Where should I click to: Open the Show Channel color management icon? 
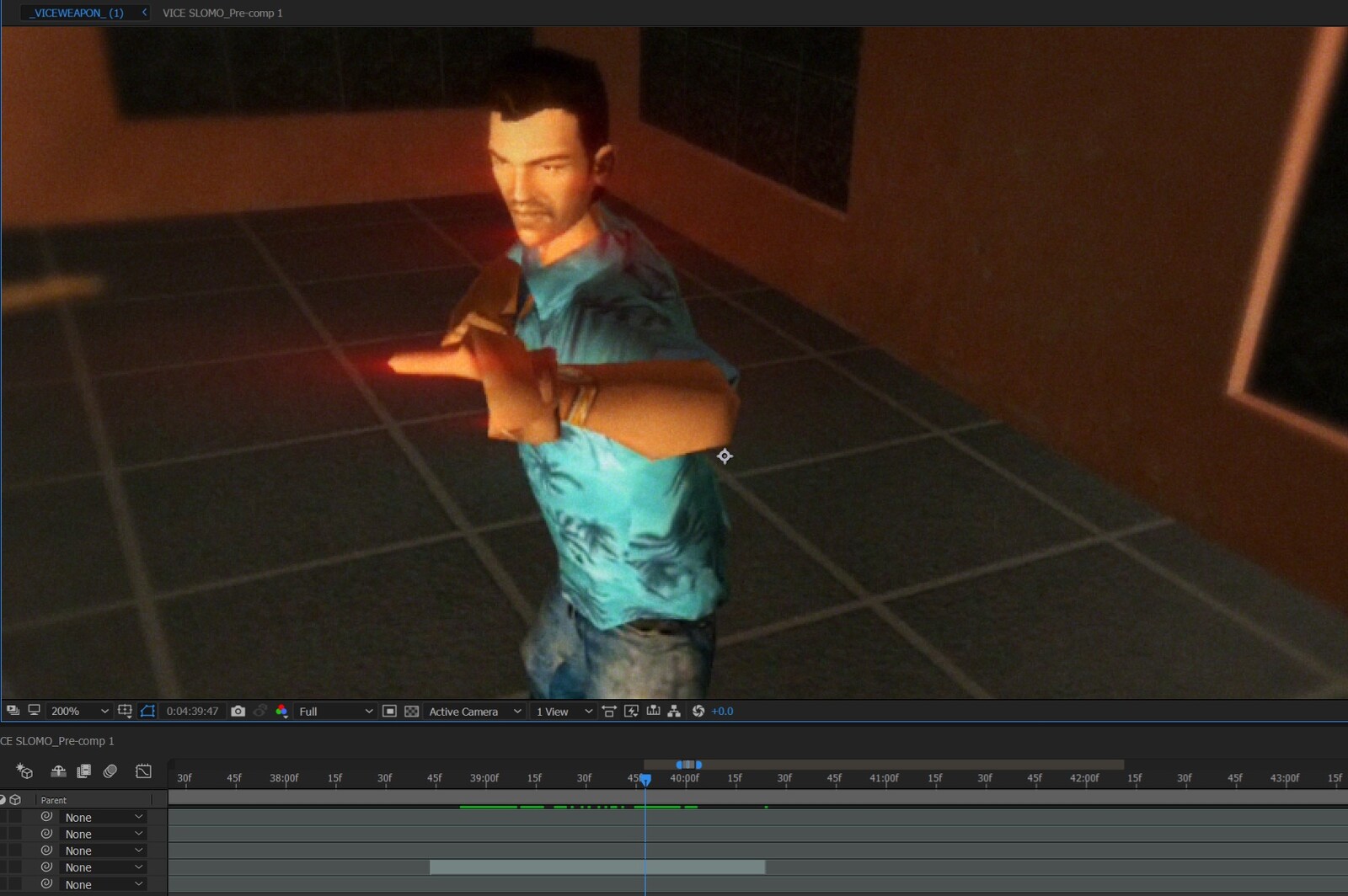(x=281, y=711)
